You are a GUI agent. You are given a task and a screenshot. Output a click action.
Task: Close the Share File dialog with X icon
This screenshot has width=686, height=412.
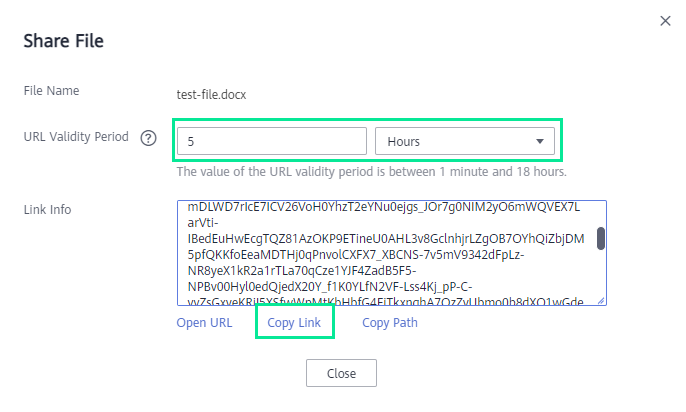click(x=666, y=20)
